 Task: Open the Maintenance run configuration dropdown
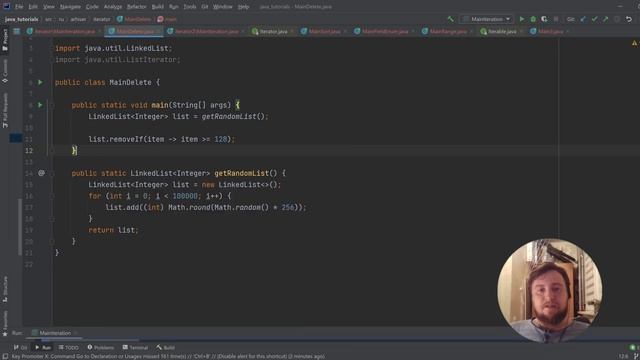487,19
